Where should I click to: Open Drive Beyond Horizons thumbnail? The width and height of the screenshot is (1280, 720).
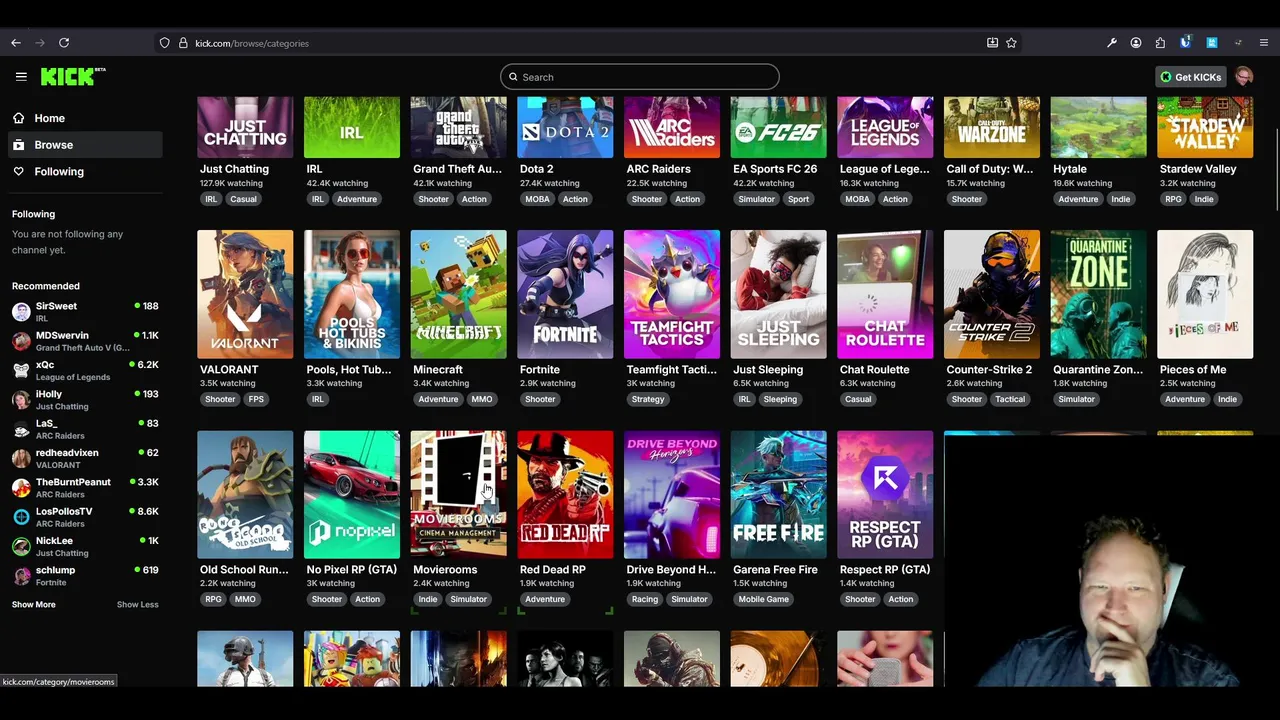672,494
